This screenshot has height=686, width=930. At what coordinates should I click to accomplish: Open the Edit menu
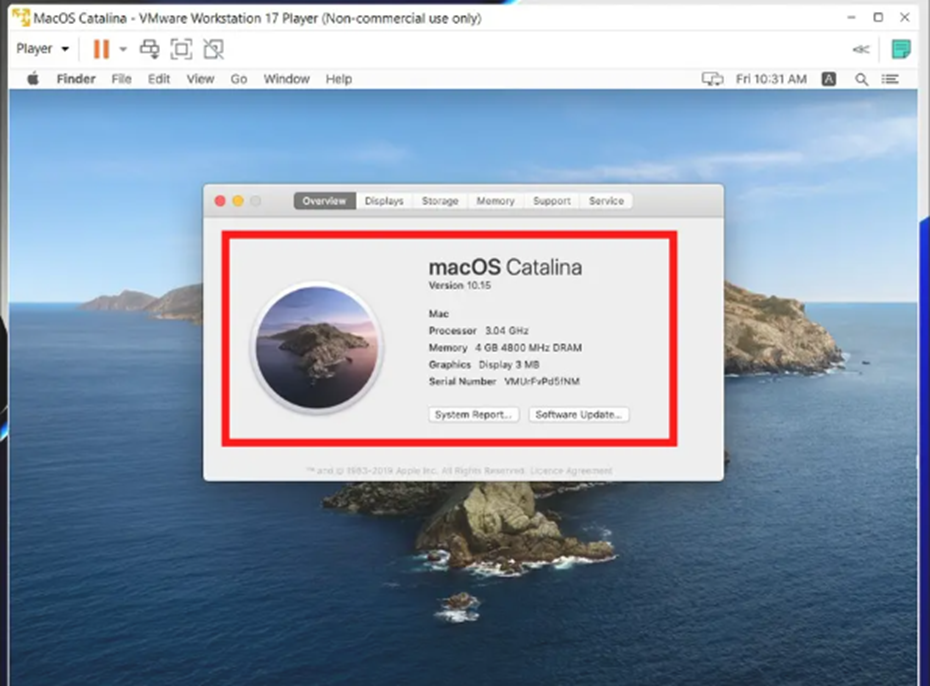(159, 79)
